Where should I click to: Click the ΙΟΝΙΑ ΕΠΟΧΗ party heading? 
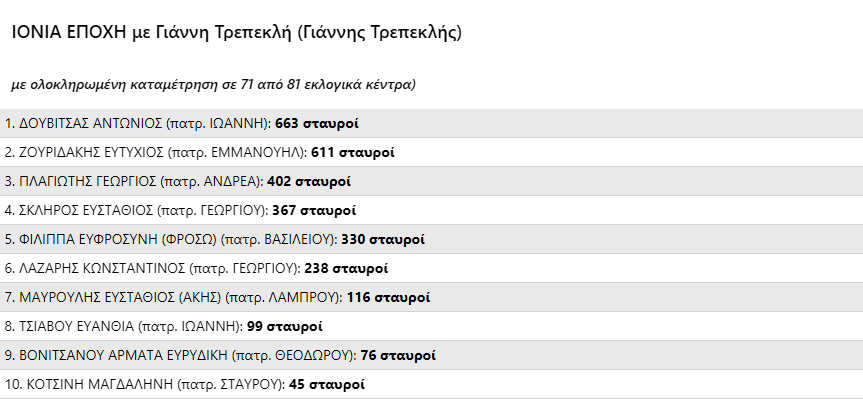[x=236, y=33]
